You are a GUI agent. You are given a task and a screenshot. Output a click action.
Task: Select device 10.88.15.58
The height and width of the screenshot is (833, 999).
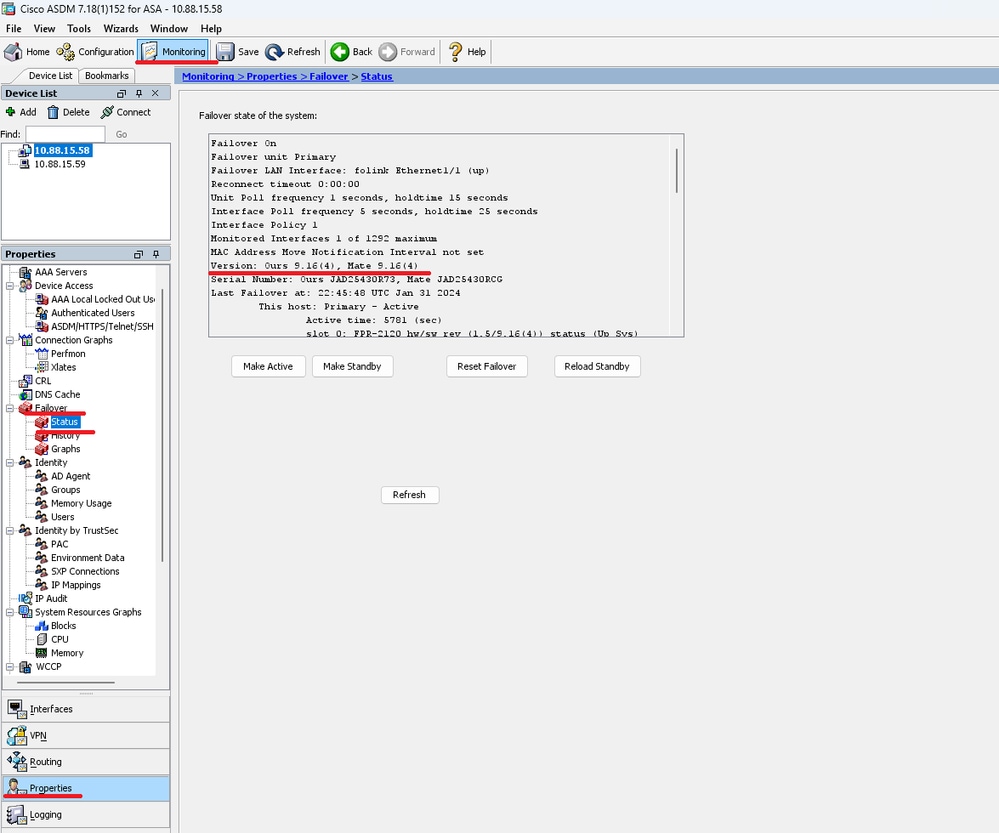62,150
